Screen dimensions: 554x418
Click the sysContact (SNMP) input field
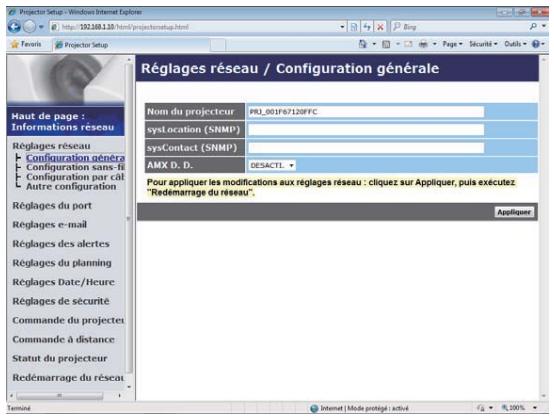tap(366, 148)
